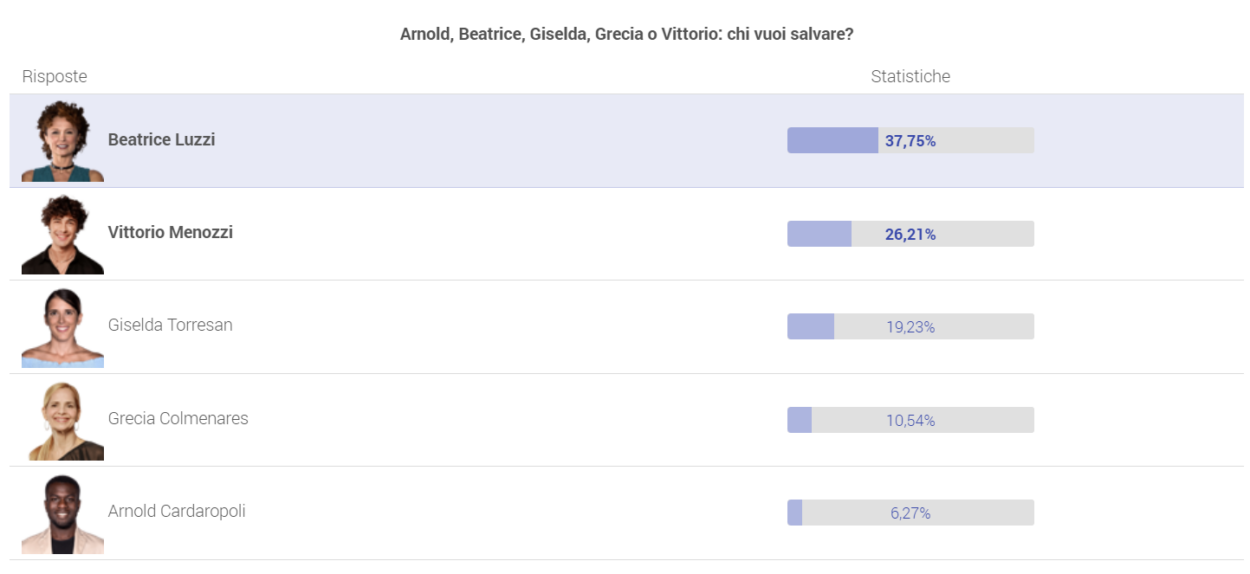Select the Arnold Cardaropoli name label
This screenshot has width=1250, height=574.
pos(177,511)
